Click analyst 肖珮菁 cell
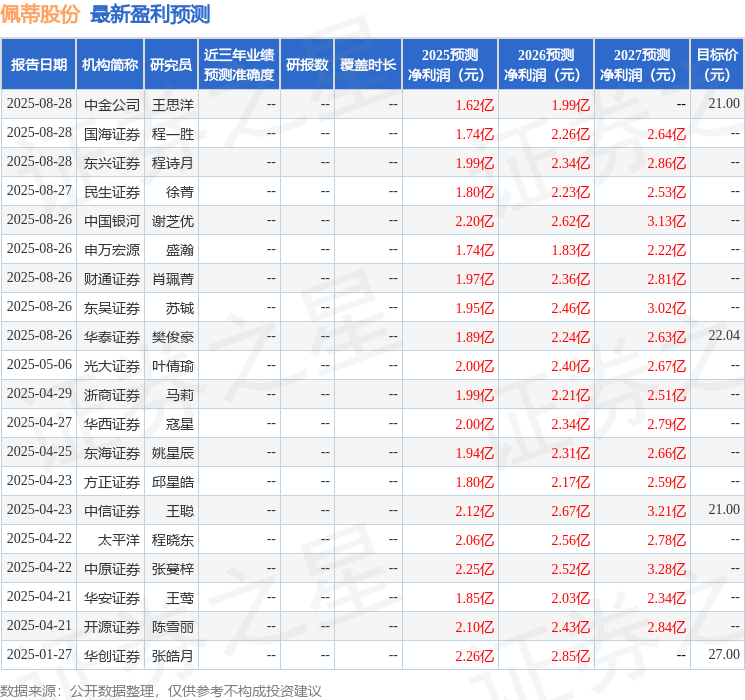745x700 pixels. point(173,279)
